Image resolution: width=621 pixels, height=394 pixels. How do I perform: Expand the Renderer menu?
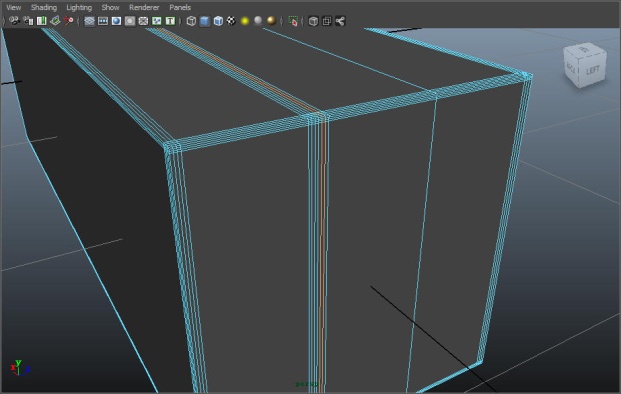144,7
